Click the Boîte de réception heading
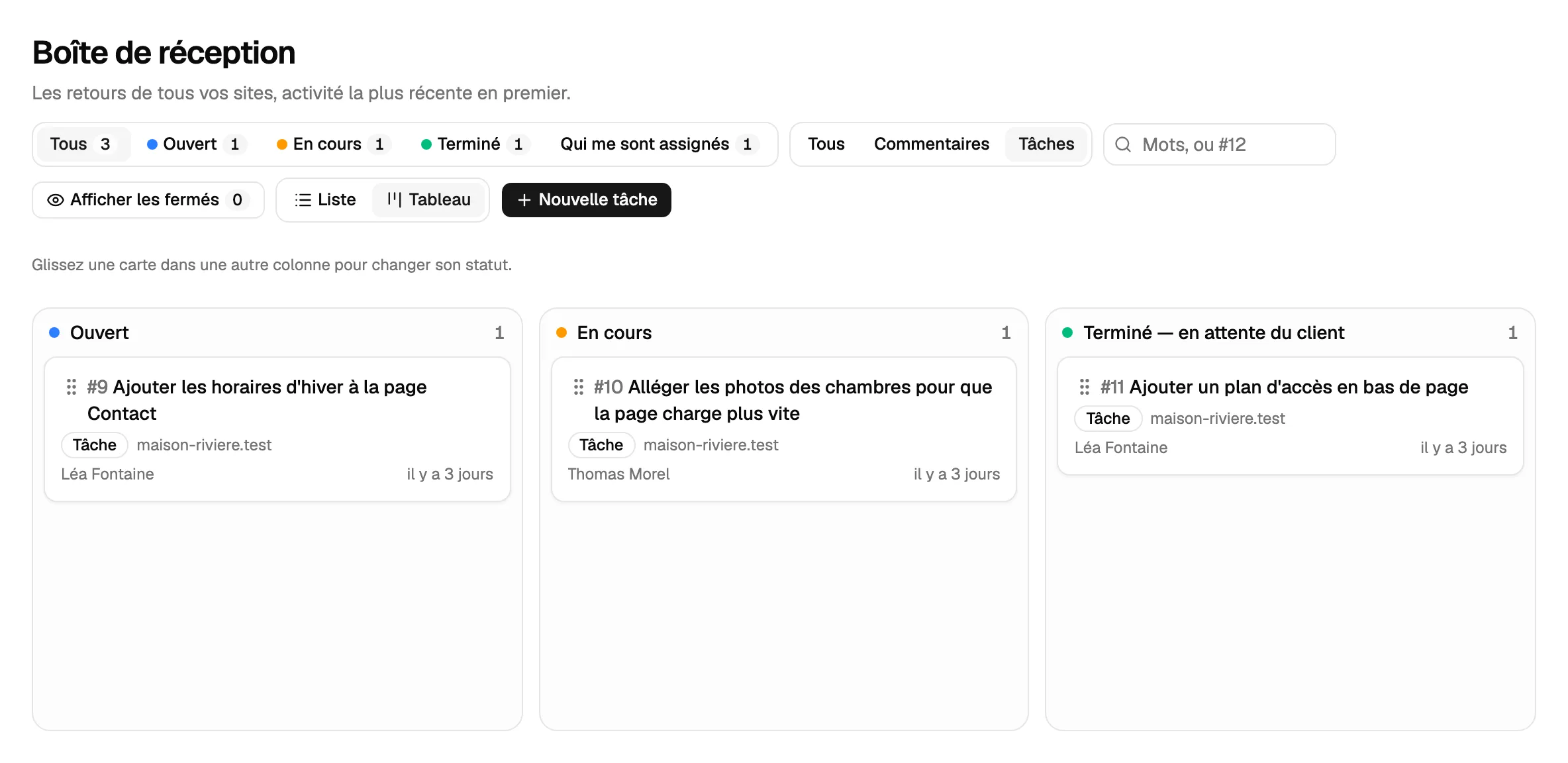The image size is (1568, 763). coord(164,53)
